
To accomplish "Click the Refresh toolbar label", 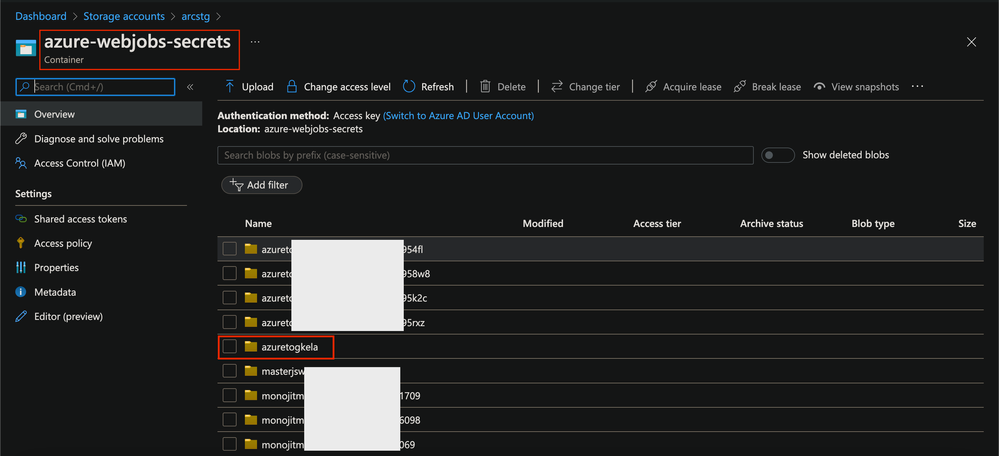I will (438, 87).
